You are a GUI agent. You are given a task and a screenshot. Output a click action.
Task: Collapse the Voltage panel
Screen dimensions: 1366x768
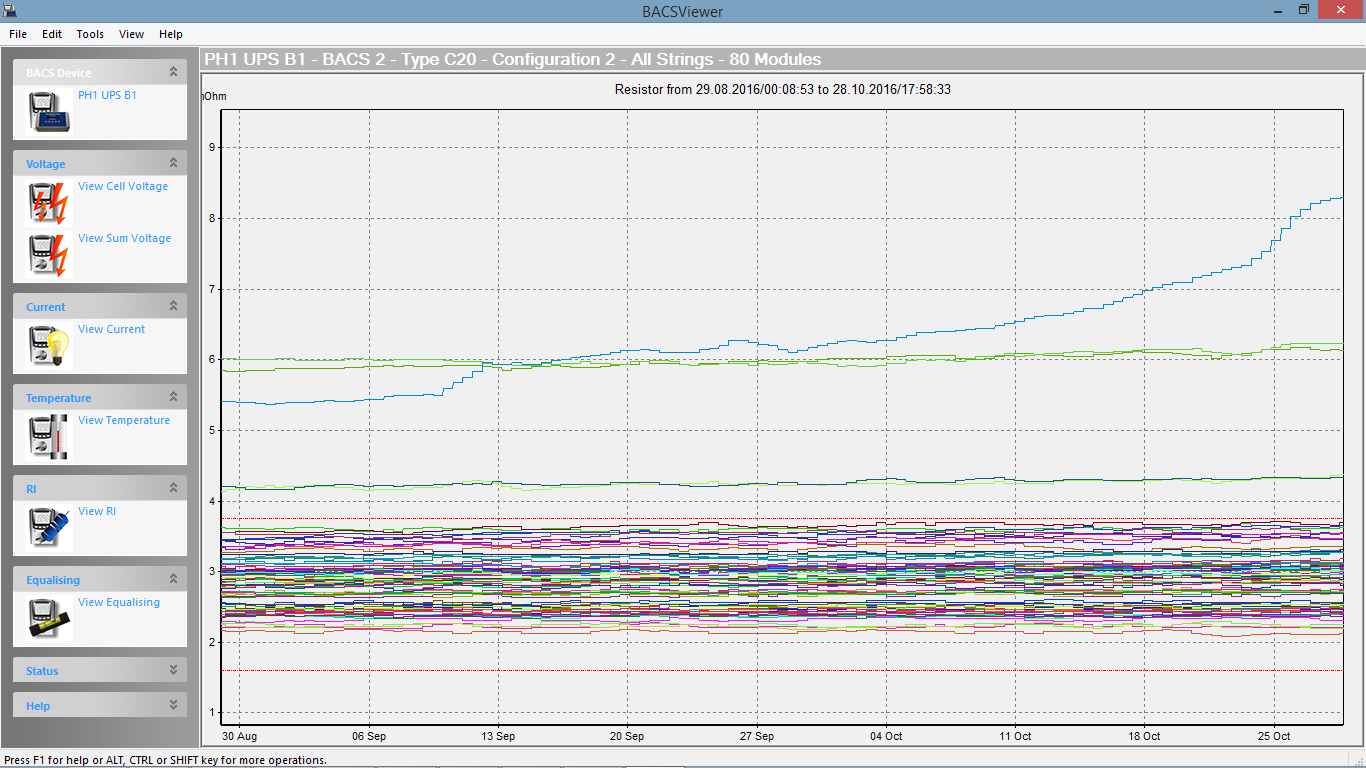pyautogui.click(x=172, y=162)
